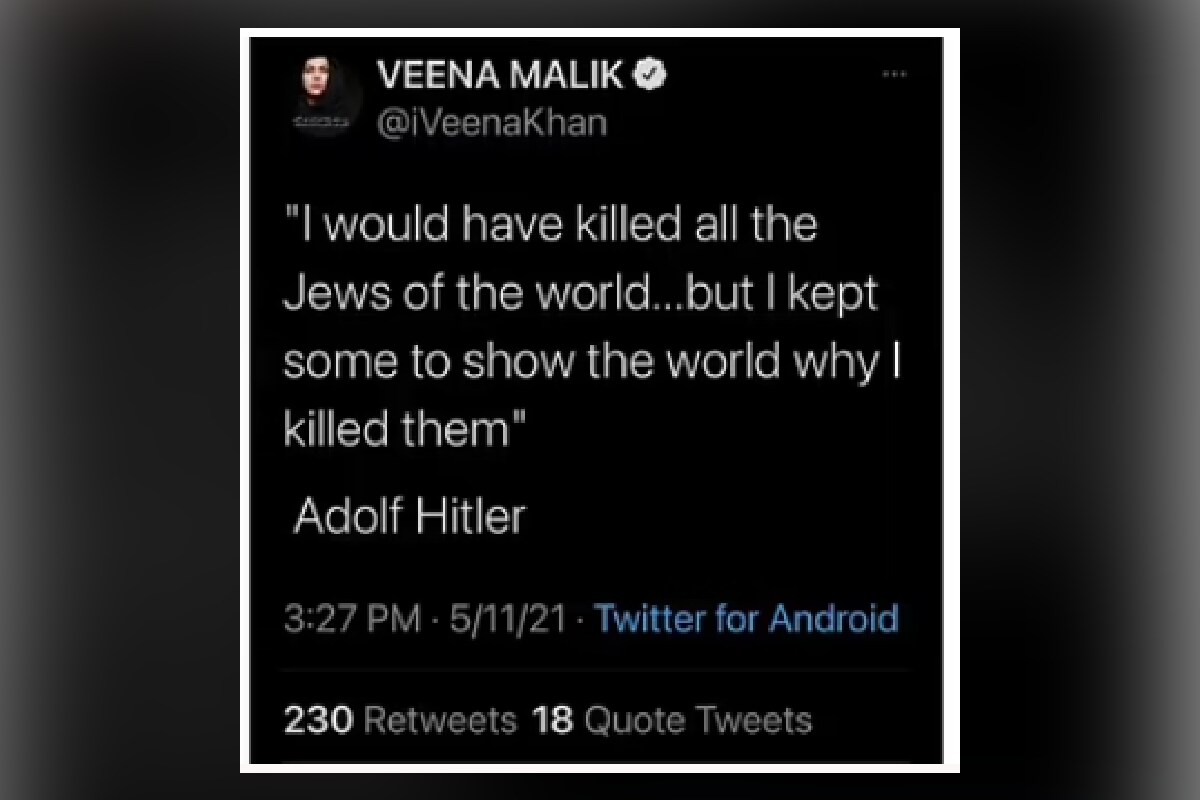Click the divider line above tweet stats

[x=596, y=670]
